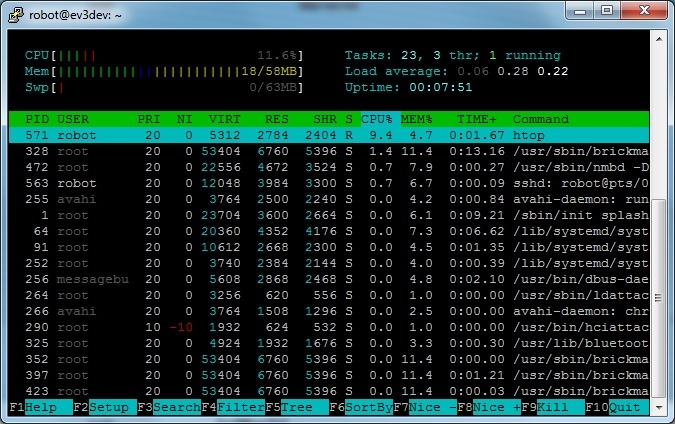
Task: Click the TIME+ column header
Action: [x=477, y=119]
